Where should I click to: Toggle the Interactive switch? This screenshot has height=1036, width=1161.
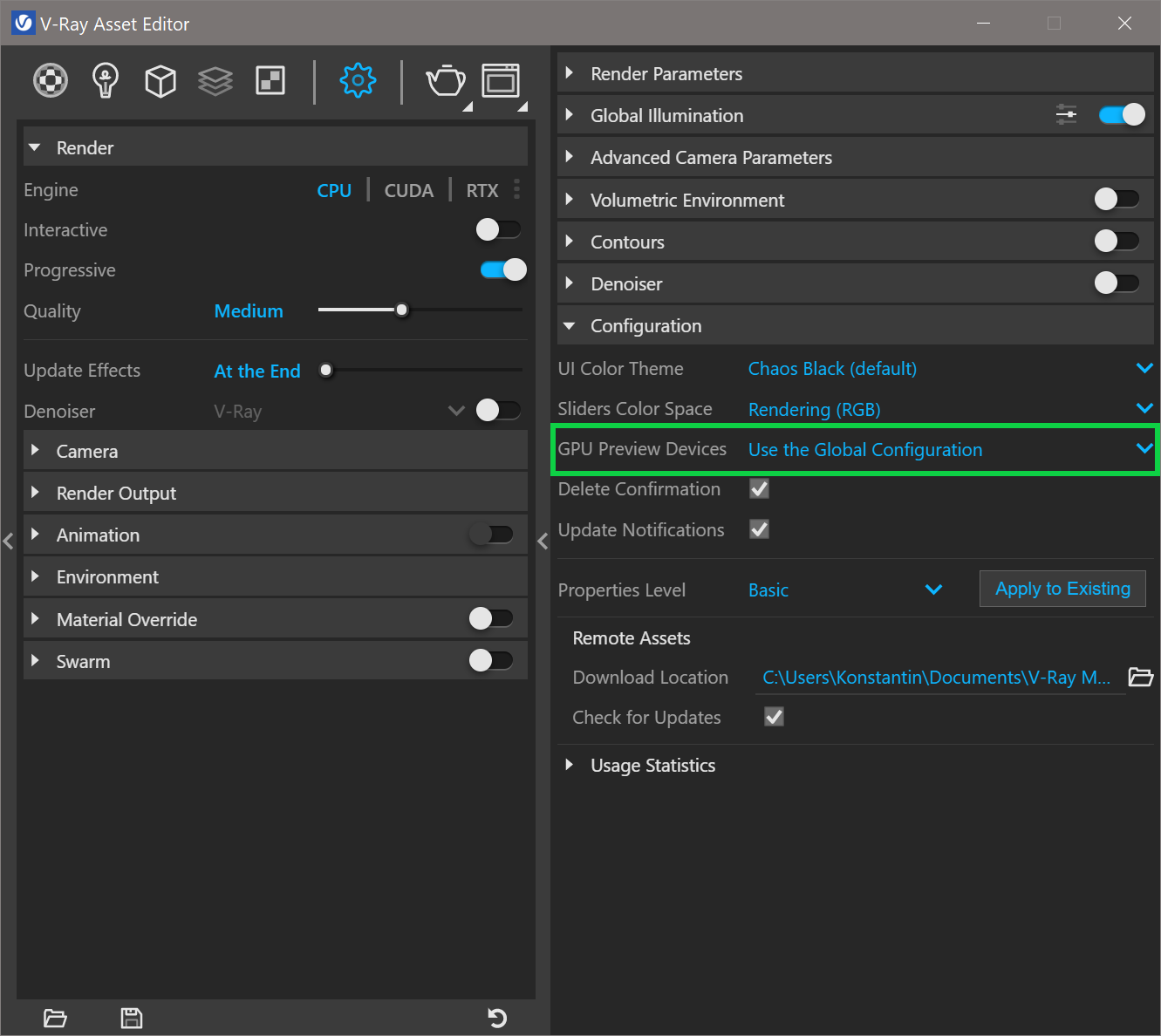499,229
